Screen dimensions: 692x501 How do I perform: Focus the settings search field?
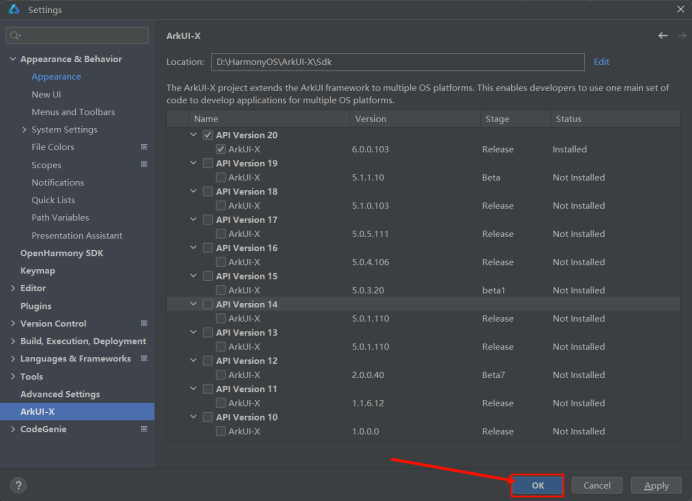pos(77,35)
